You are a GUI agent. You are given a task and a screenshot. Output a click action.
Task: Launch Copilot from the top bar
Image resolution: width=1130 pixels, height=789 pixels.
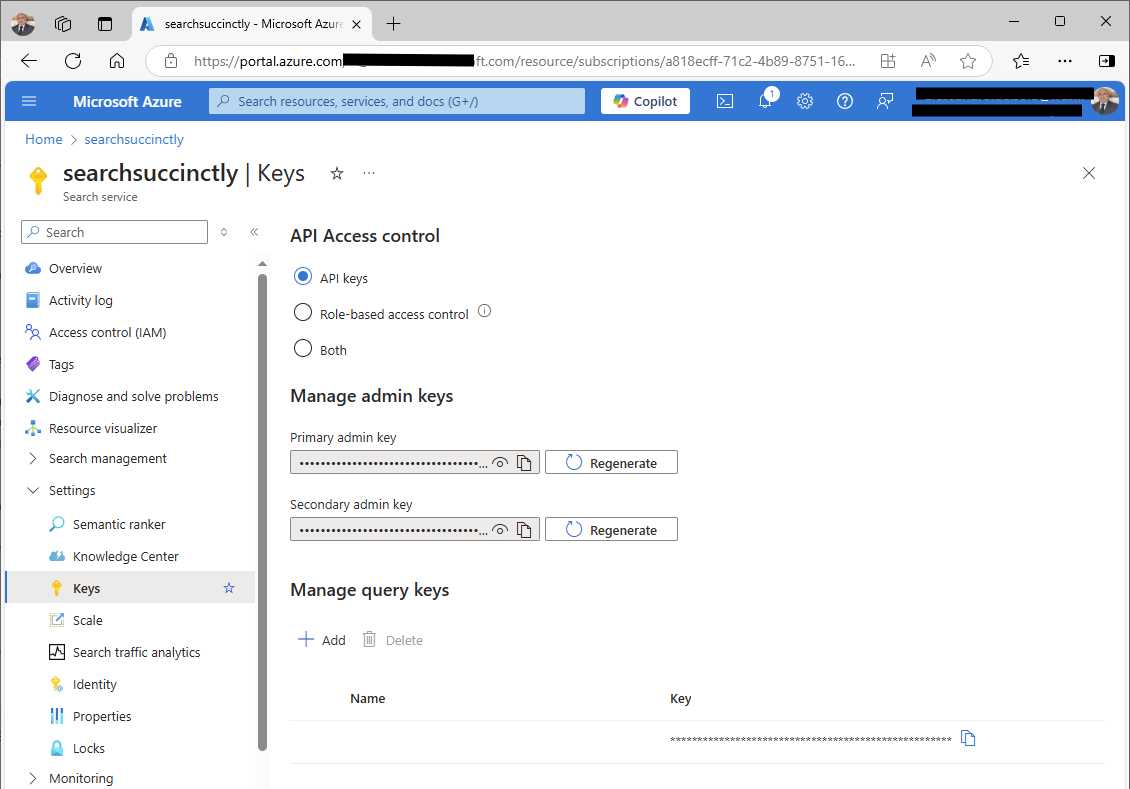click(x=645, y=100)
